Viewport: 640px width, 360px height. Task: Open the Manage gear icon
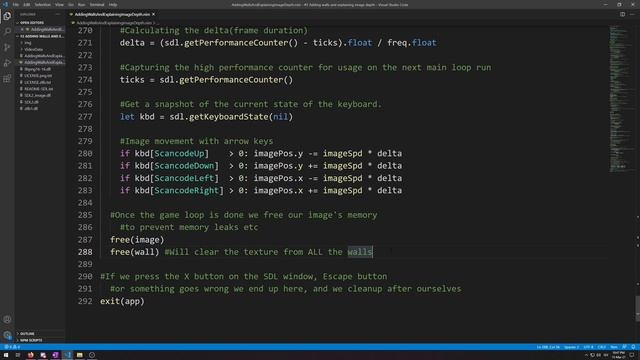[x=7, y=335]
